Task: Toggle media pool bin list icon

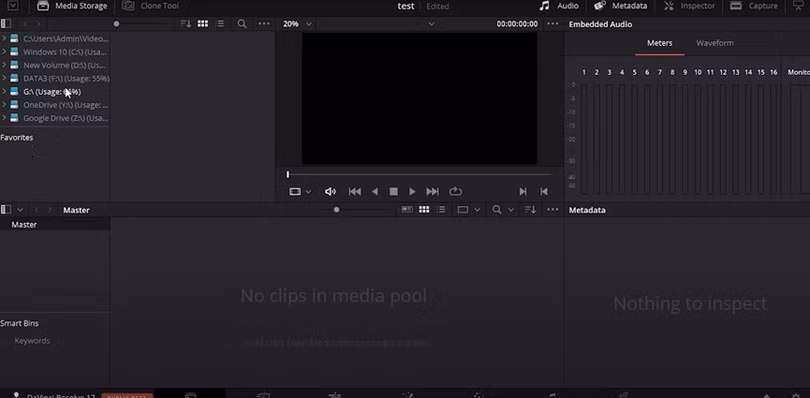Action: click(6, 209)
